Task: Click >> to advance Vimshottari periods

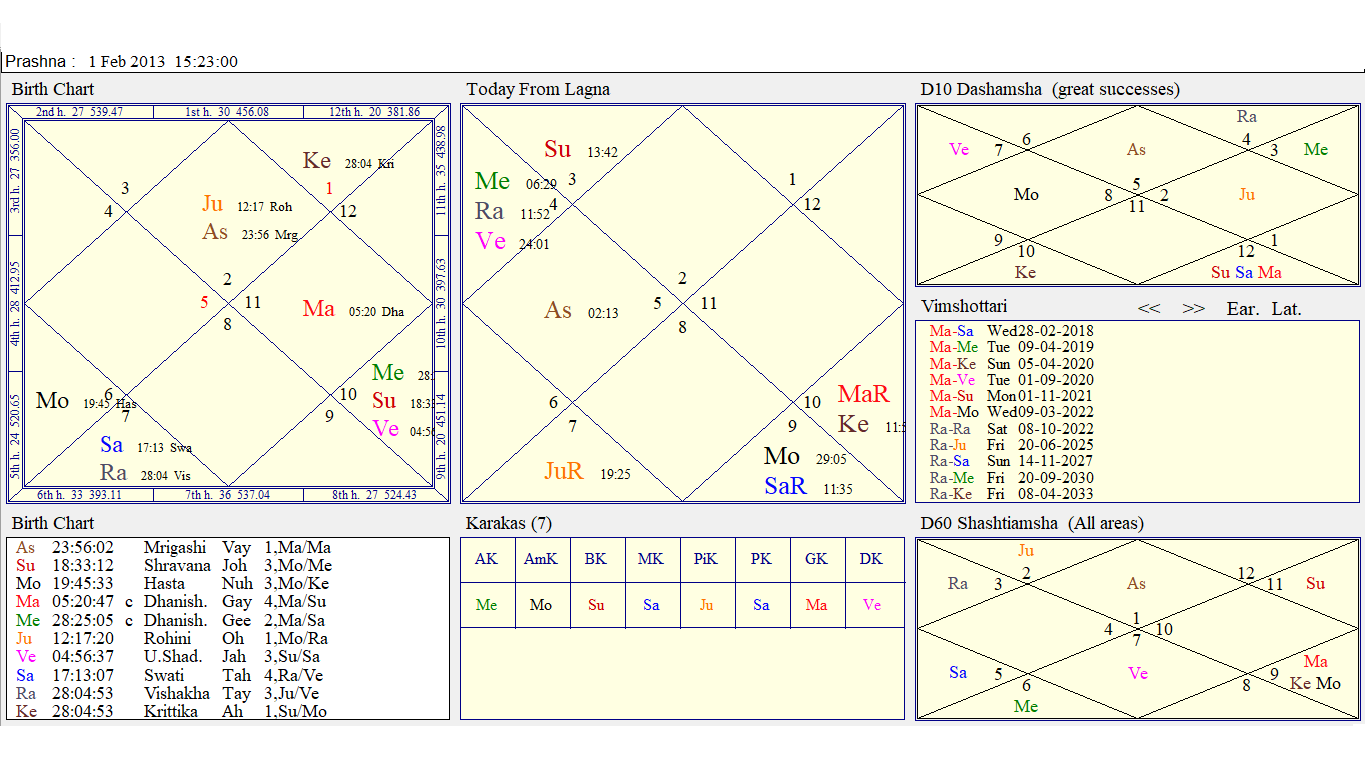Action: click(1194, 309)
